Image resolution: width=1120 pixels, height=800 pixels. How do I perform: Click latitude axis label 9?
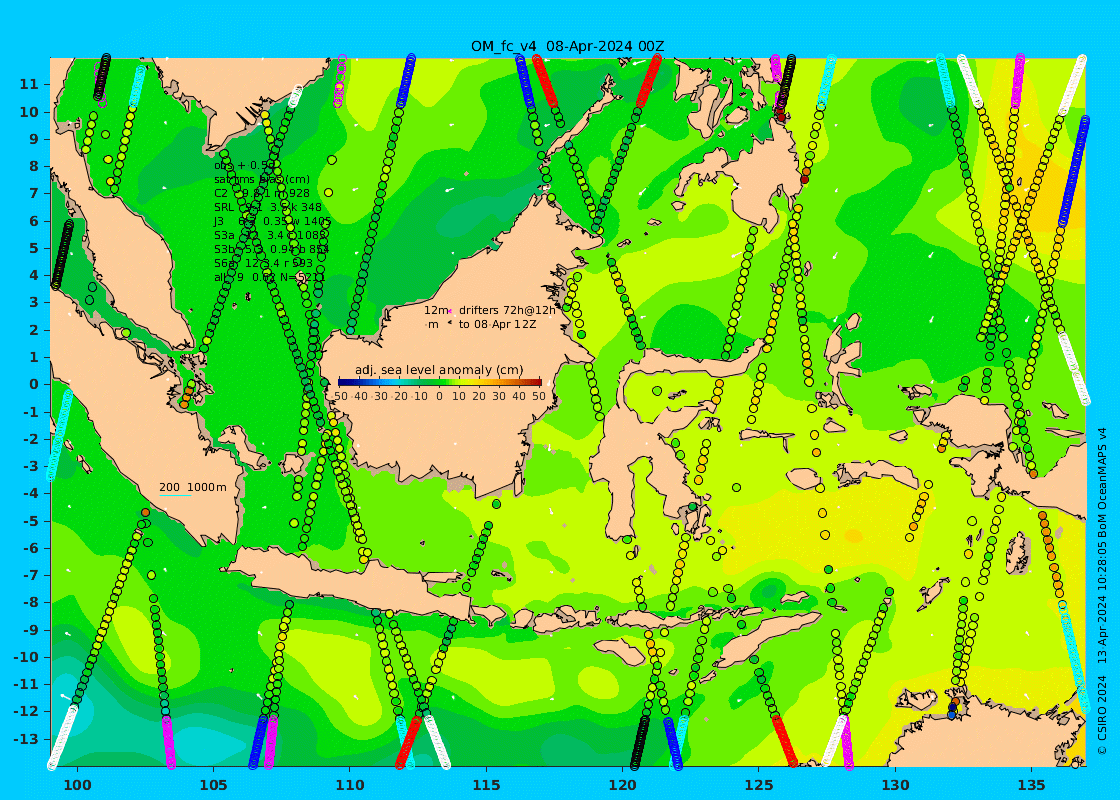pyautogui.click(x=34, y=139)
